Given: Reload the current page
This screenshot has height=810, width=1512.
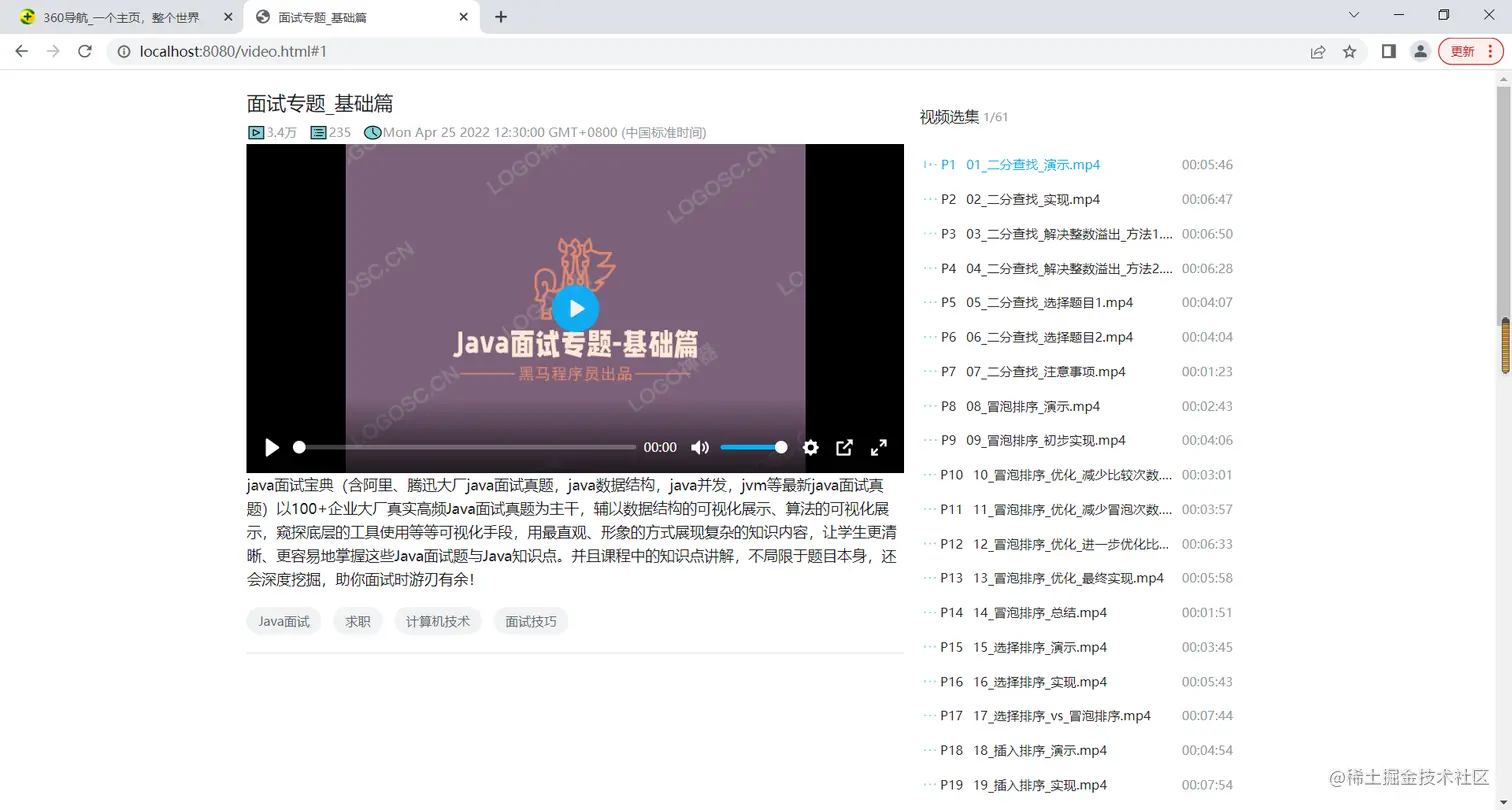Looking at the screenshot, I should (85, 52).
